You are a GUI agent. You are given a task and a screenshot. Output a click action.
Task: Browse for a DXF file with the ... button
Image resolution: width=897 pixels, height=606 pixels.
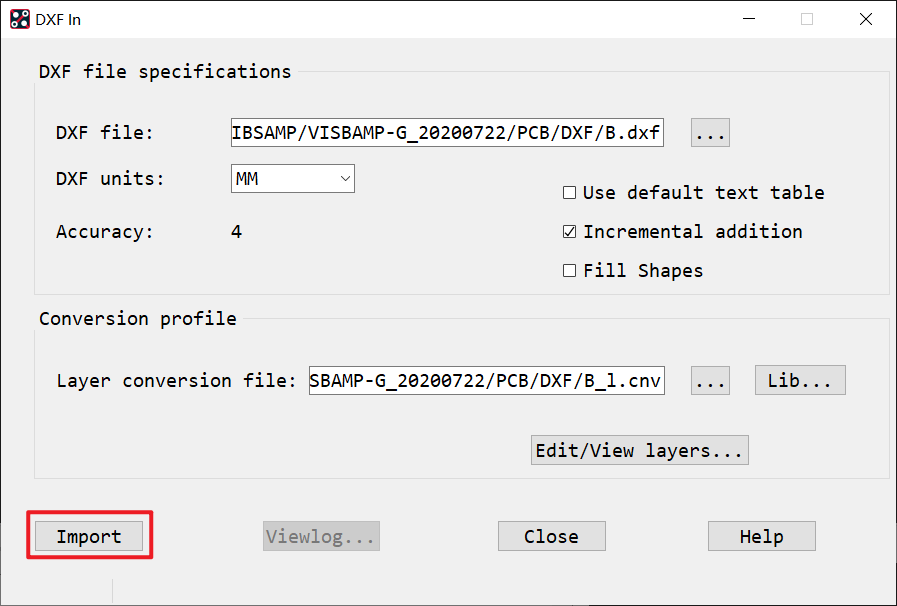(710, 133)
